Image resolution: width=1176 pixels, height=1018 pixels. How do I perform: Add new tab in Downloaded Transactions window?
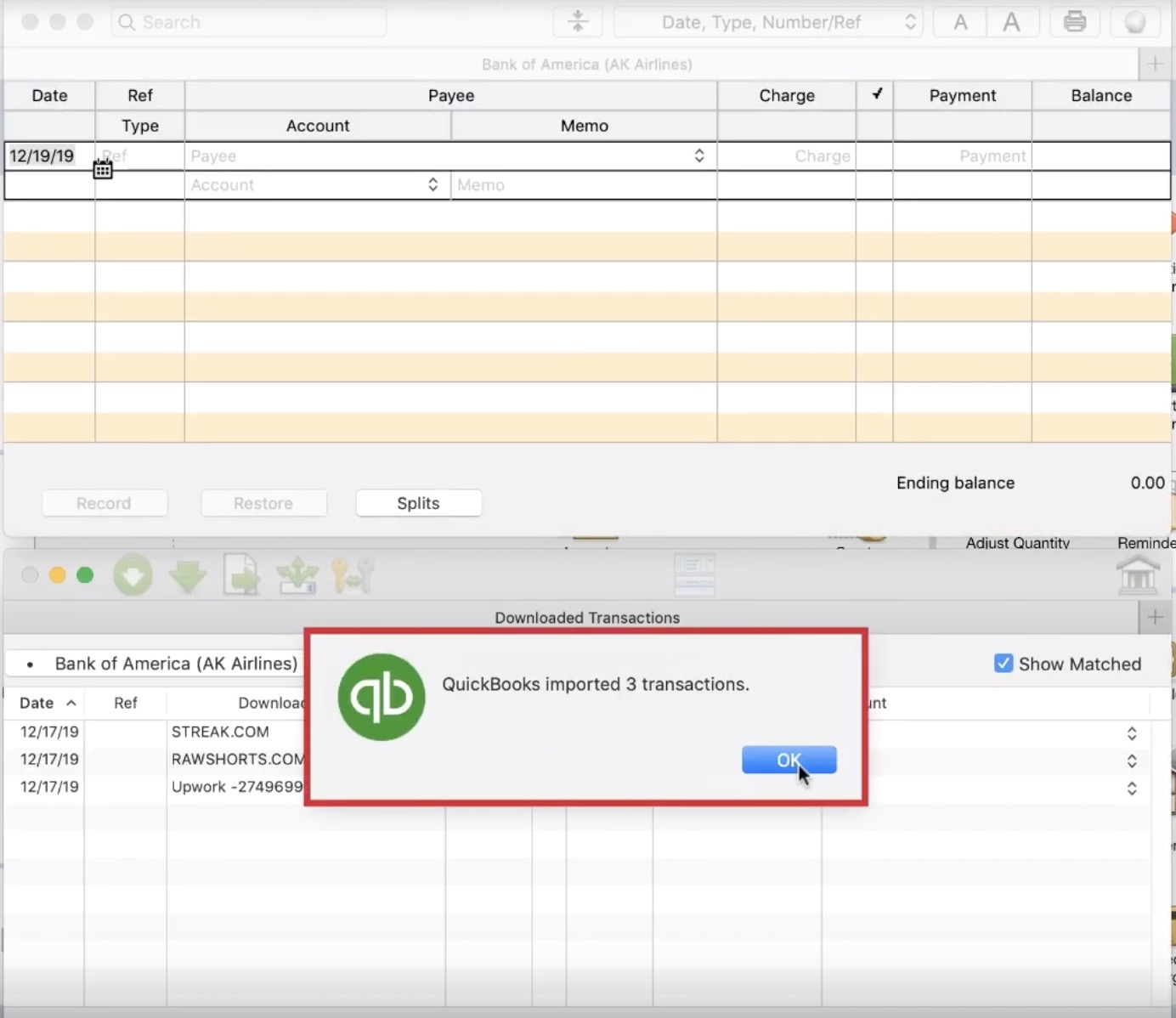1155,617
